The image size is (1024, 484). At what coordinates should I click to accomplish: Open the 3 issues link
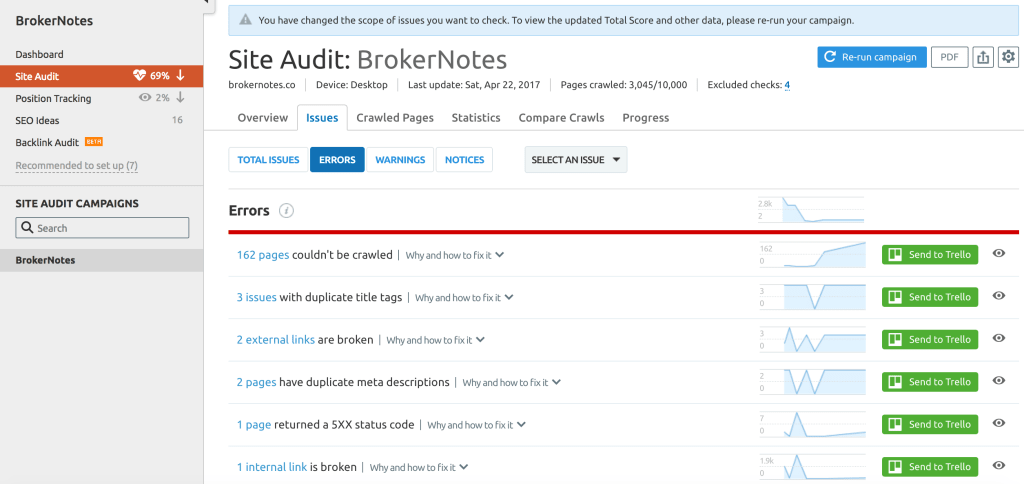click(x=257, y=297)
